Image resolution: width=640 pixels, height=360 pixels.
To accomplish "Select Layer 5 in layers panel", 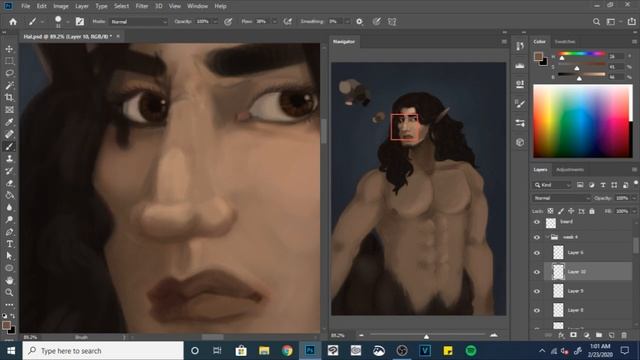I will click(588, 291).
